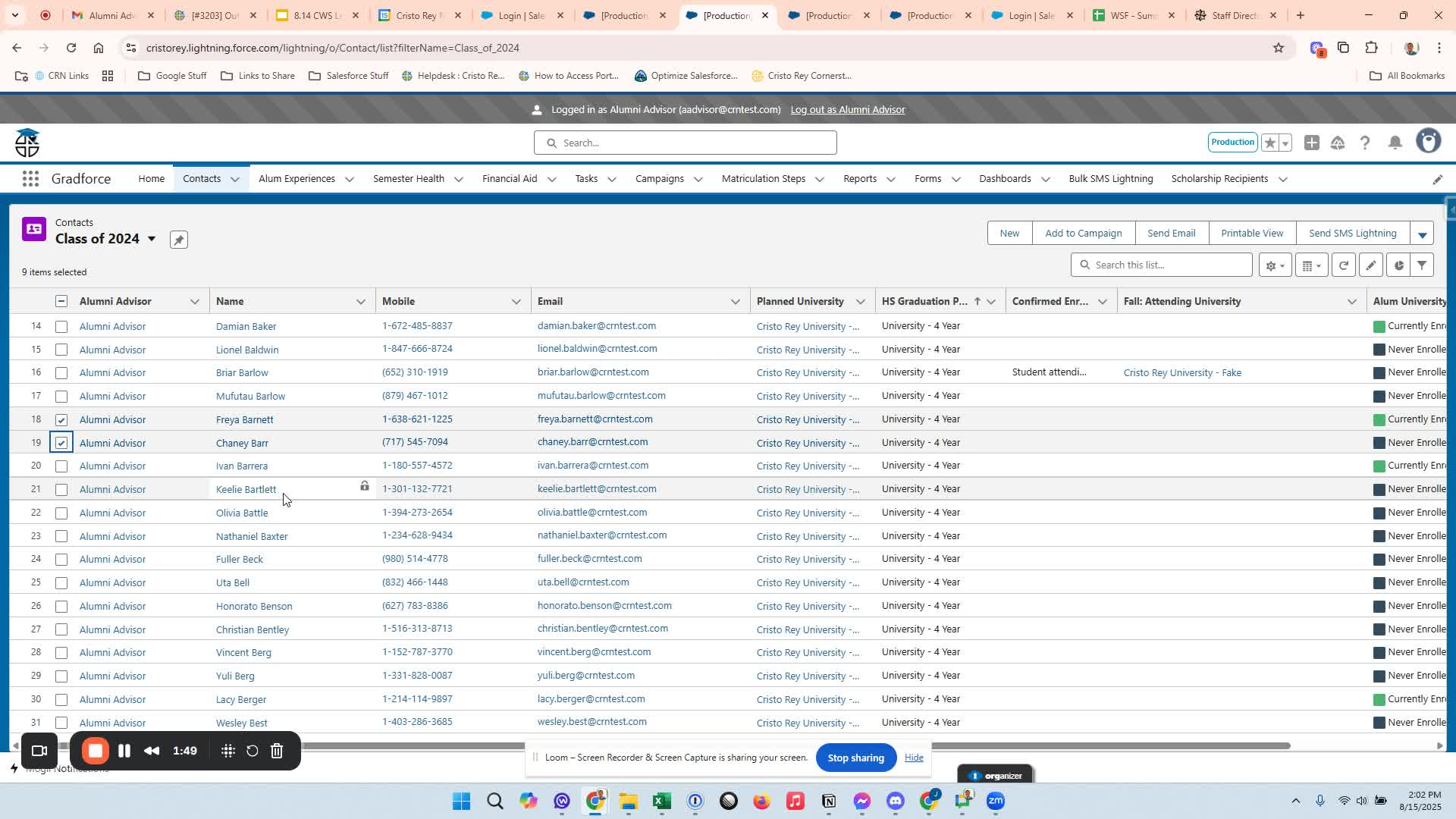Click Log out as Alumni Advisor link
The image size is (1456, 819).
click(x=848, y=110)
